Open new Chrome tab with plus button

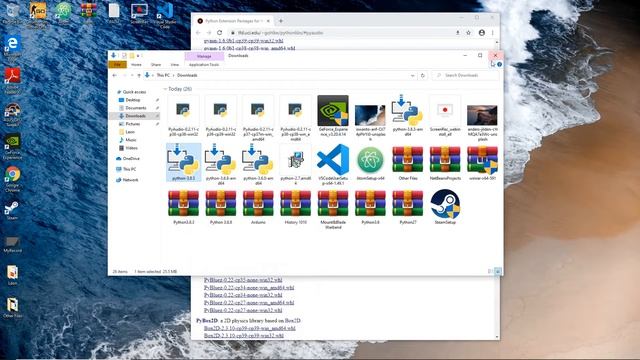(x=281, y=21)
